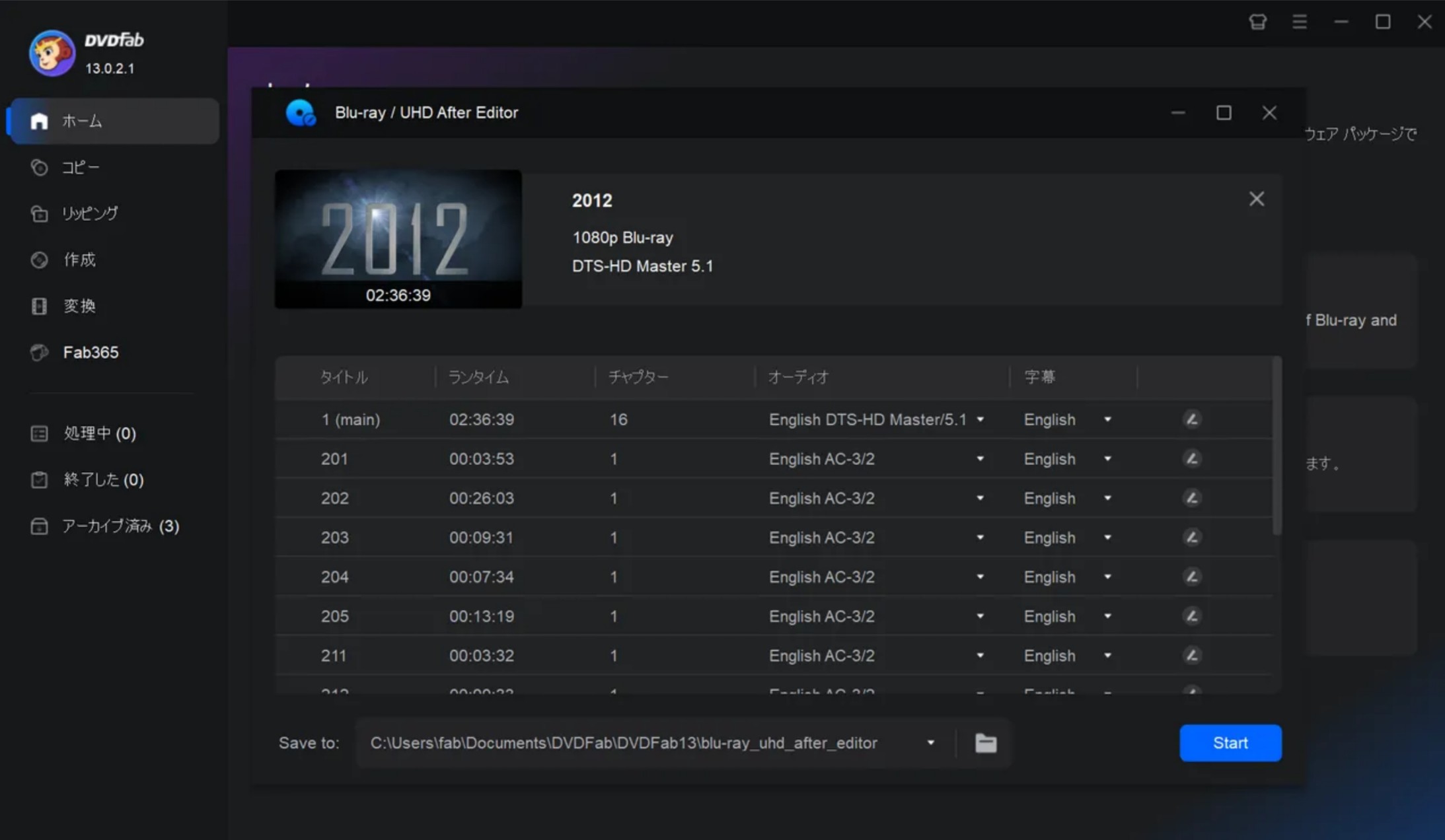
Task: Expand audio dropdown for title 202
Action: (981, 498)
